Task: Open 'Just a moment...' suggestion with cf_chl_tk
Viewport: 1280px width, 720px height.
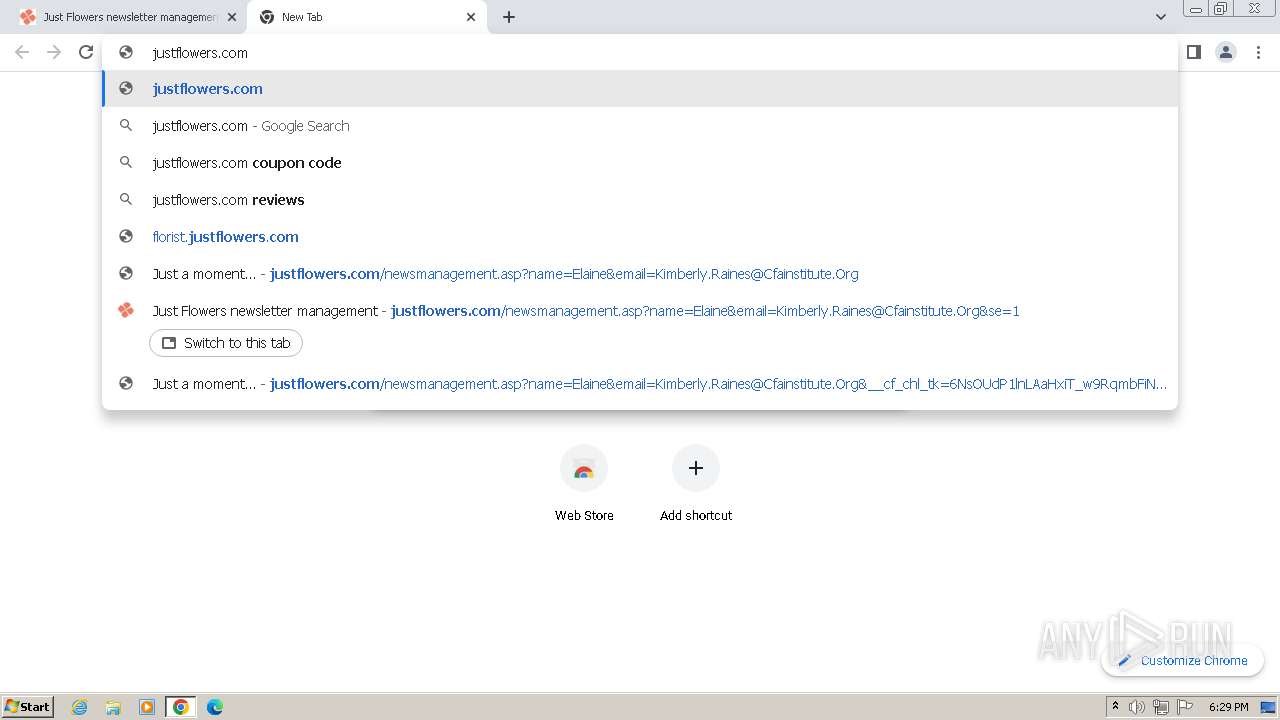Action: click(x=640, y=384)
